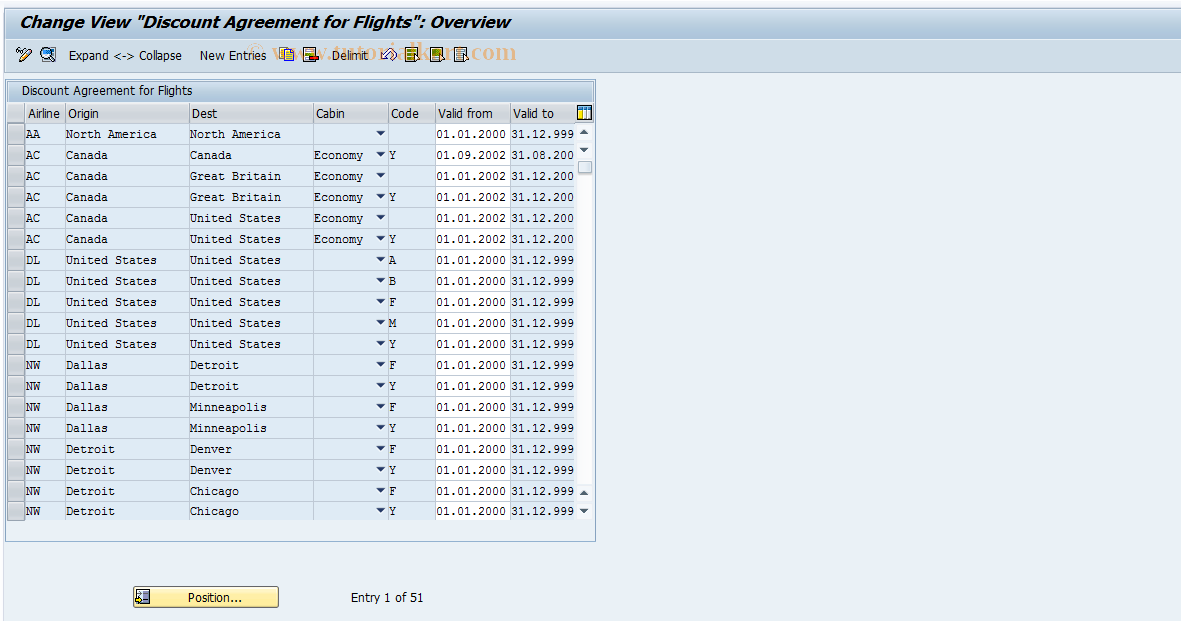The height and width of the screenshot is (621, 1181).
Task: Click the Valid to column header
Action: click(x=542, y=113)
